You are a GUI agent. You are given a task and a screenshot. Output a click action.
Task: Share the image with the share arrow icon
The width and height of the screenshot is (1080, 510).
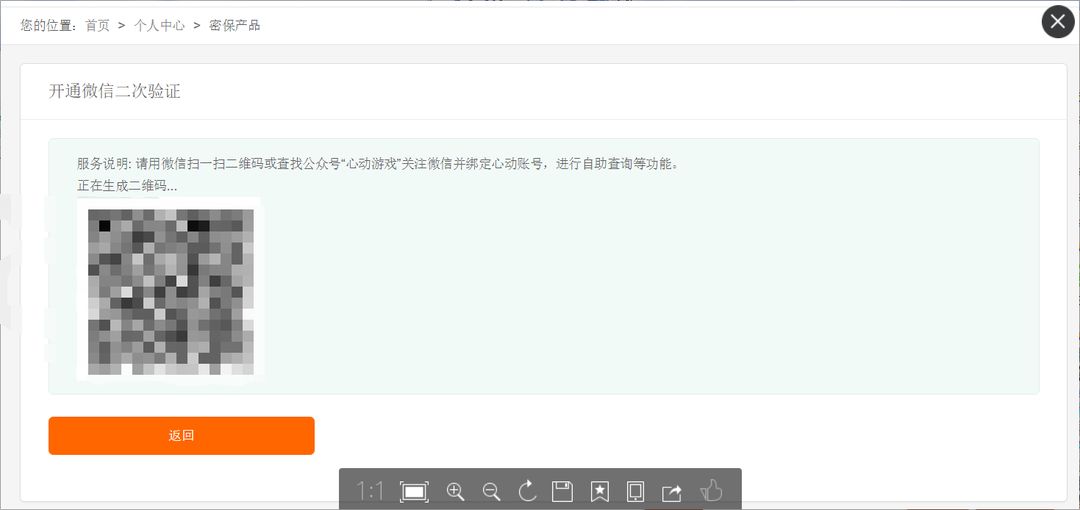pos(672,492)
